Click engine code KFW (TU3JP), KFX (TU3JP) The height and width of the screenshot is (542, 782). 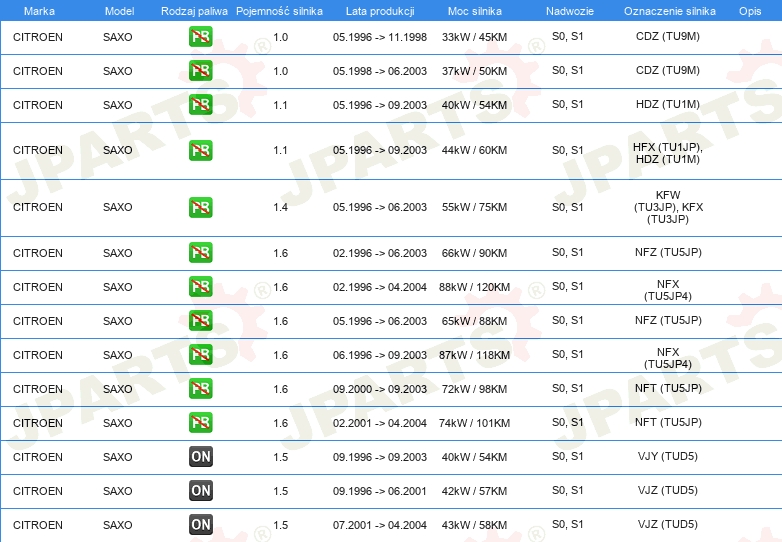point(668,207)
